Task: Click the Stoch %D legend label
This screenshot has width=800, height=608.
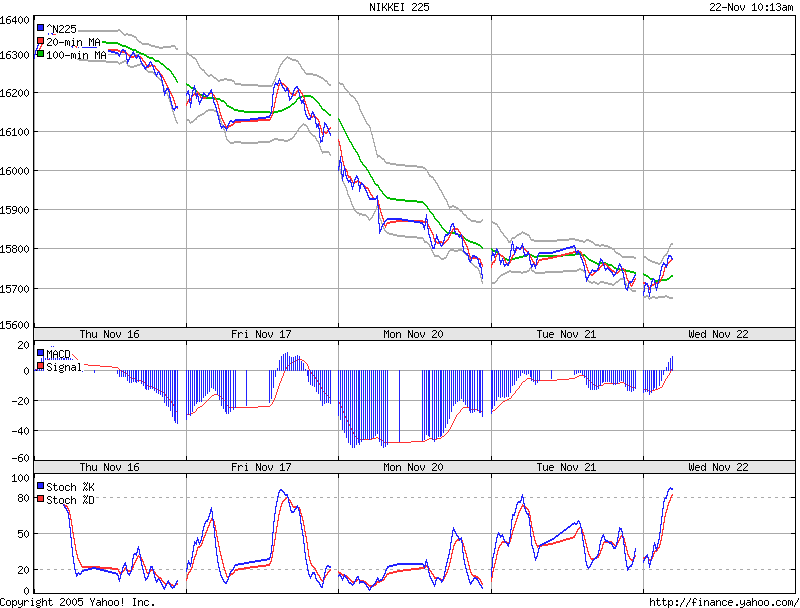Action: pos(70,500)
